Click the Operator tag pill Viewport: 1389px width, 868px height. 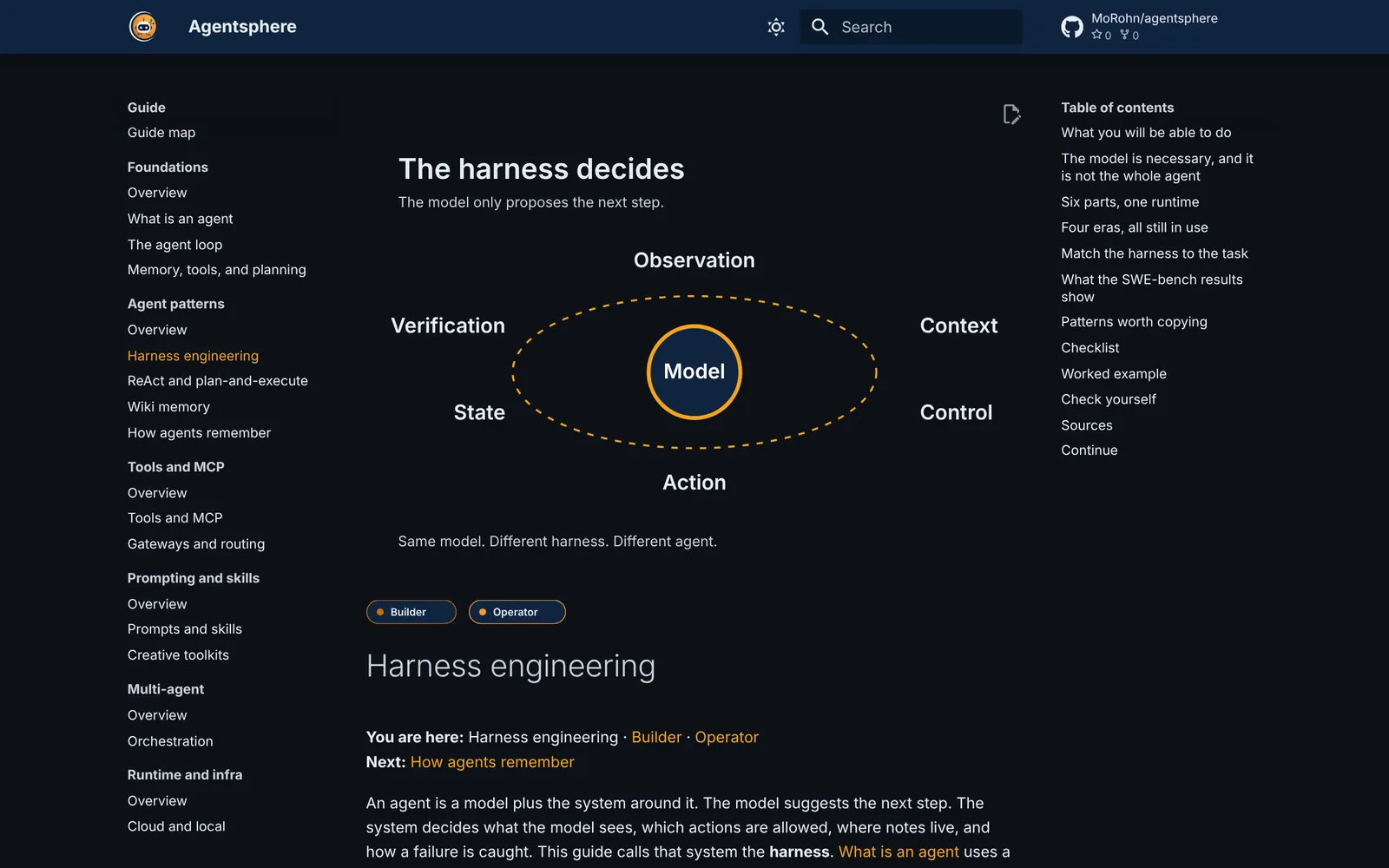pyautogui.click(x=517, y=612)
